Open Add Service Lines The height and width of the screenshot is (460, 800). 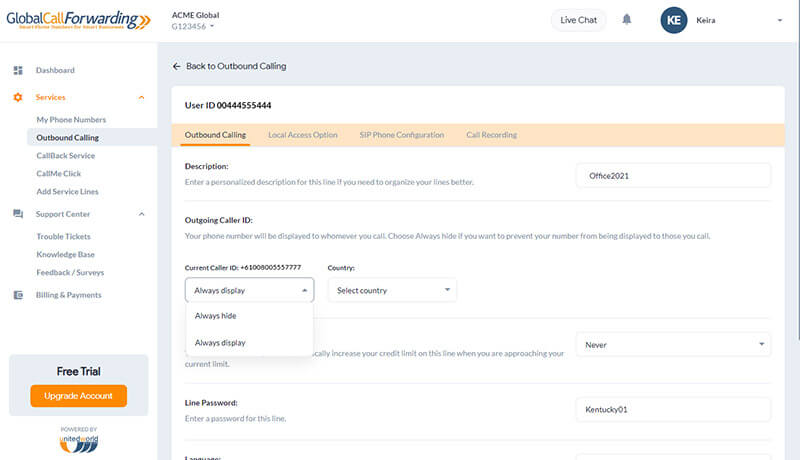point(67,192)
